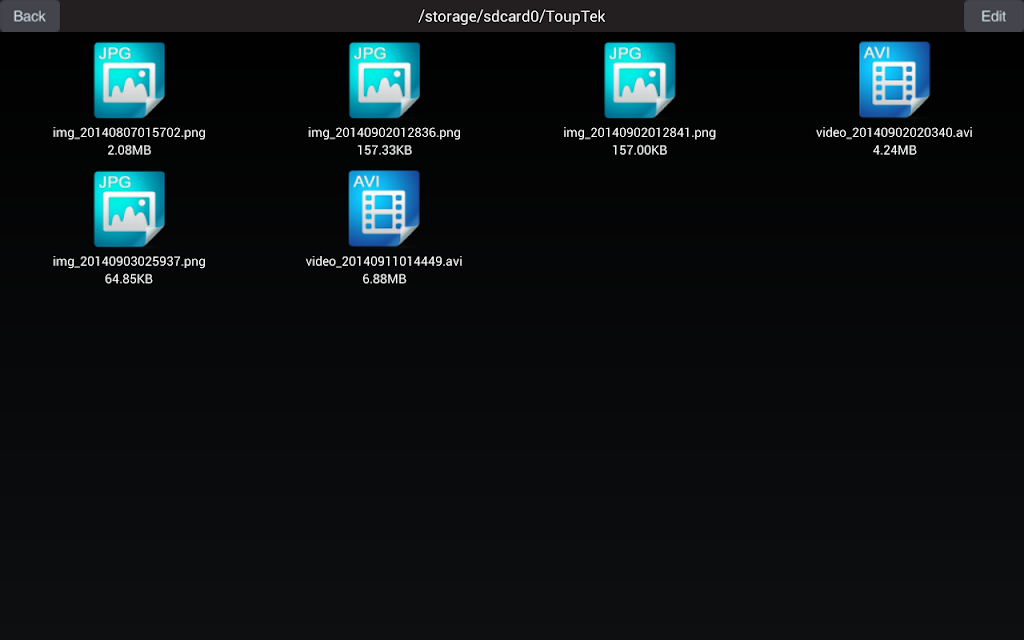
Task: Select filename img_20140902012836.png
Action: coord(384,133)
